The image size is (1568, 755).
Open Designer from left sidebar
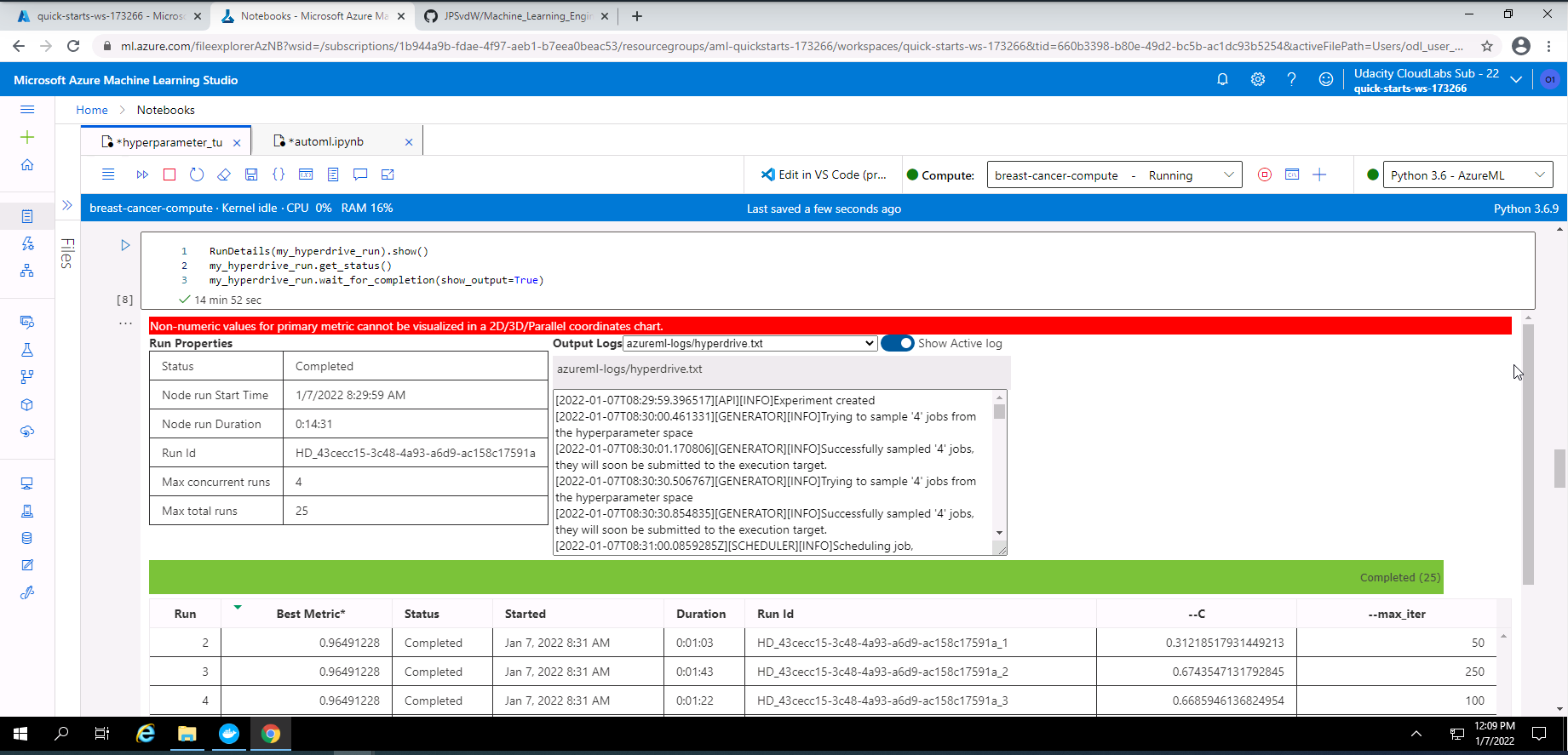coord(27,271)
